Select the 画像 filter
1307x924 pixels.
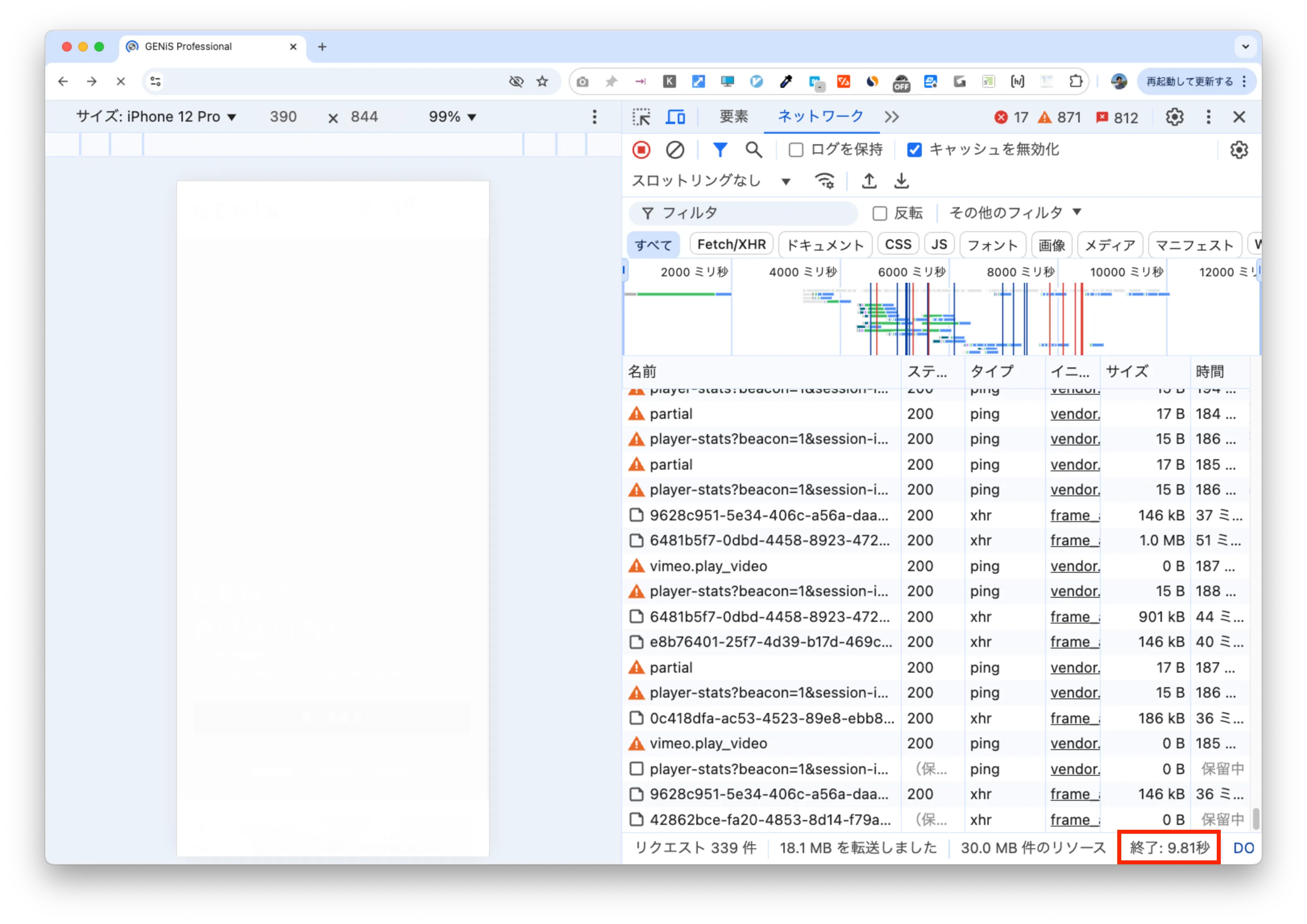coord(1052,244)
